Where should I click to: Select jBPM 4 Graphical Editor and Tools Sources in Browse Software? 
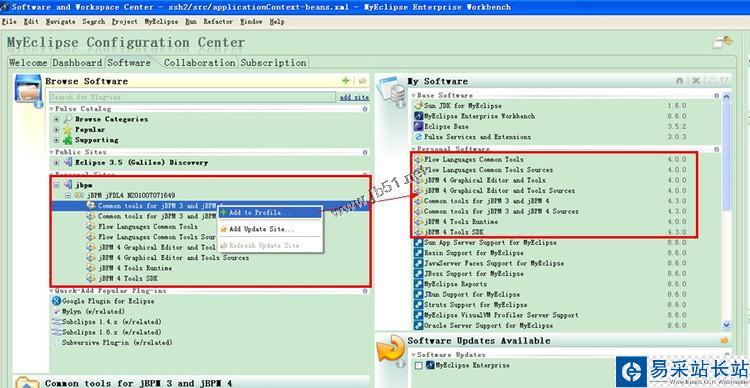(174, 258)
